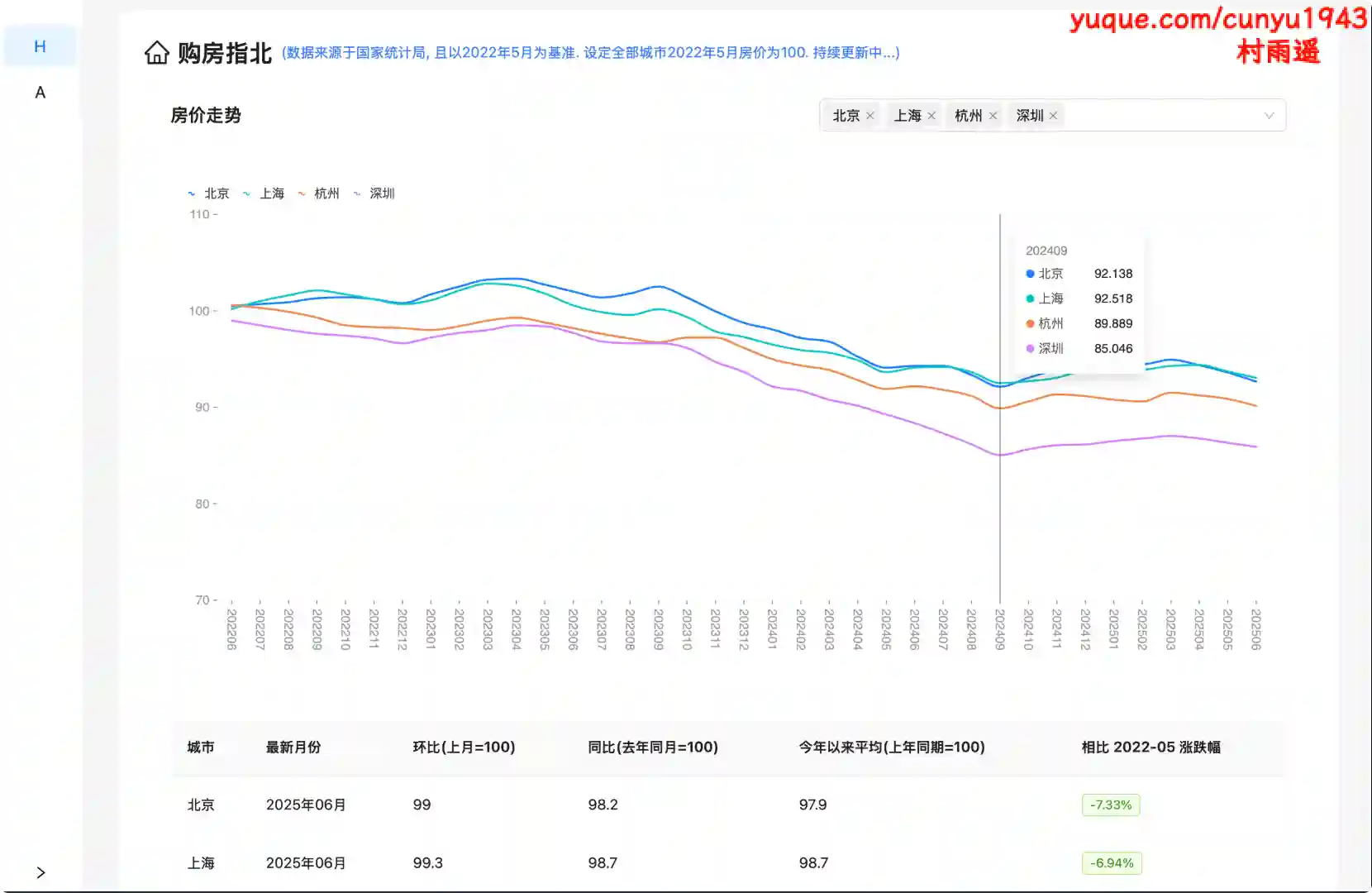
Task: Click the 同比(去年同月=100) column header
Action: [653, 747]
